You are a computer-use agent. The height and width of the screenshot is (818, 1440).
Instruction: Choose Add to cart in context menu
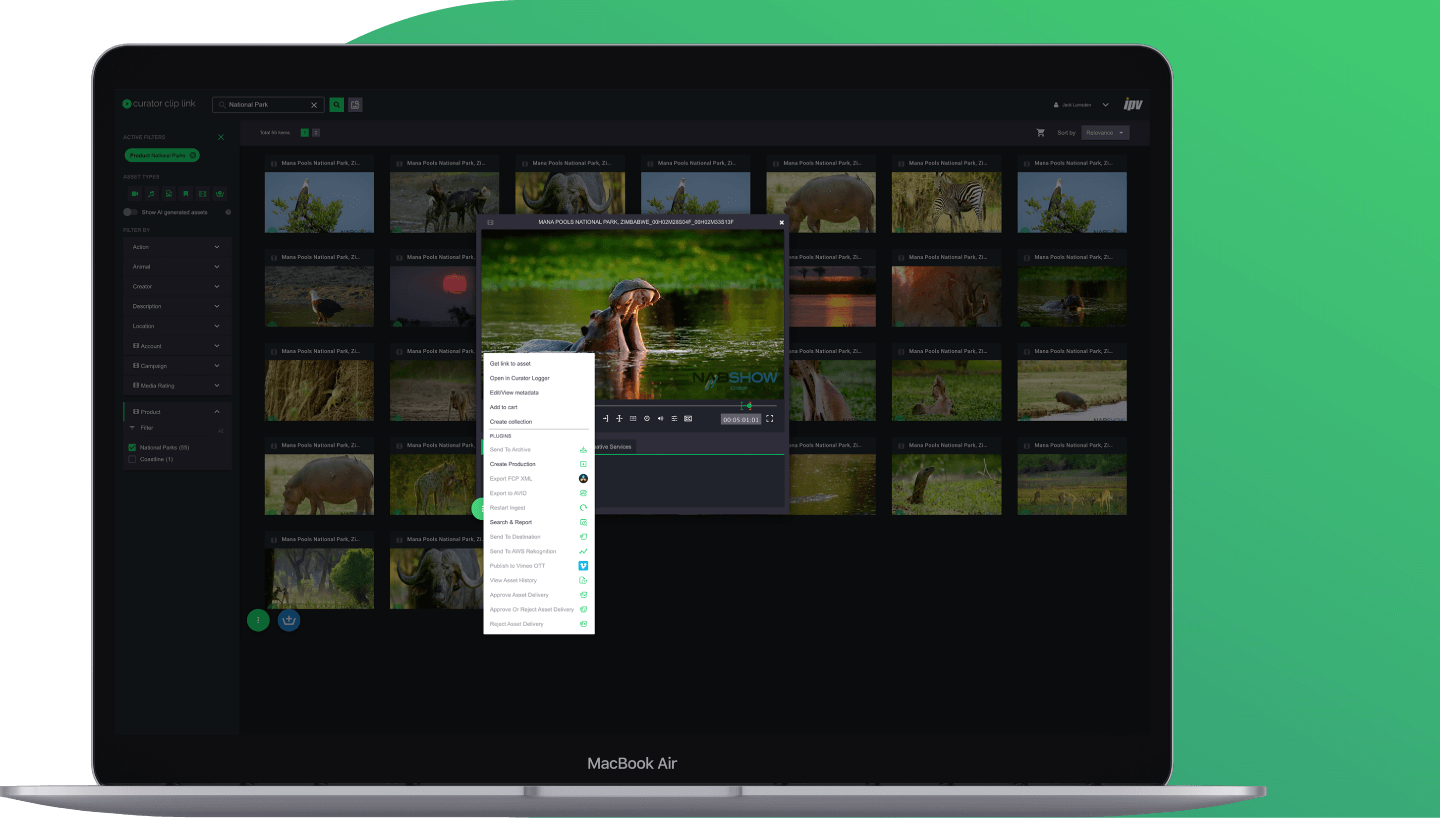[539, 407]
